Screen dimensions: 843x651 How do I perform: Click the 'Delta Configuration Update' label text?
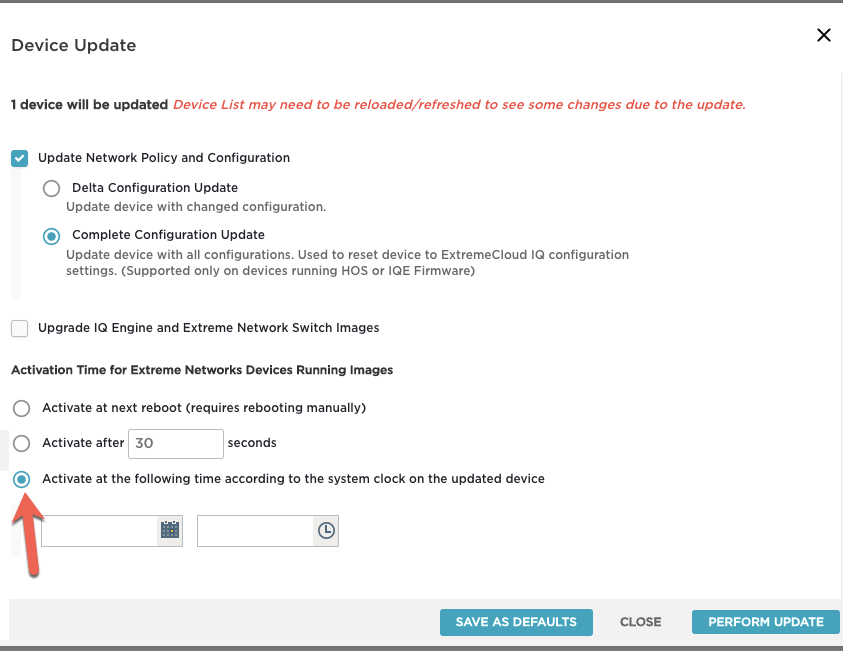(x=155, y=188)
